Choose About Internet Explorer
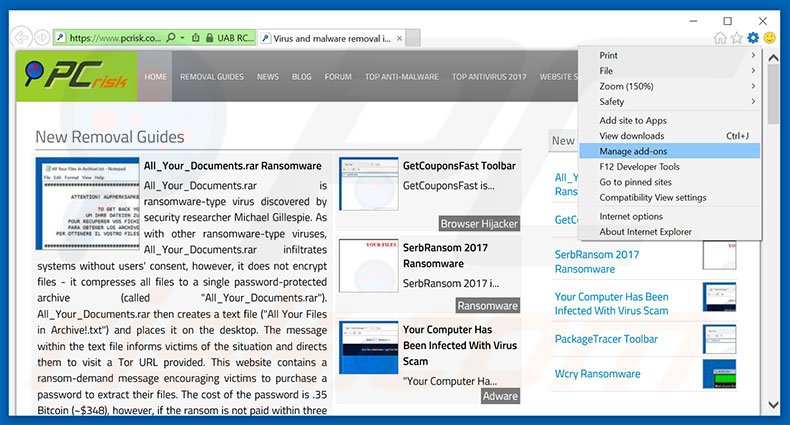 [x=670, y=232]
